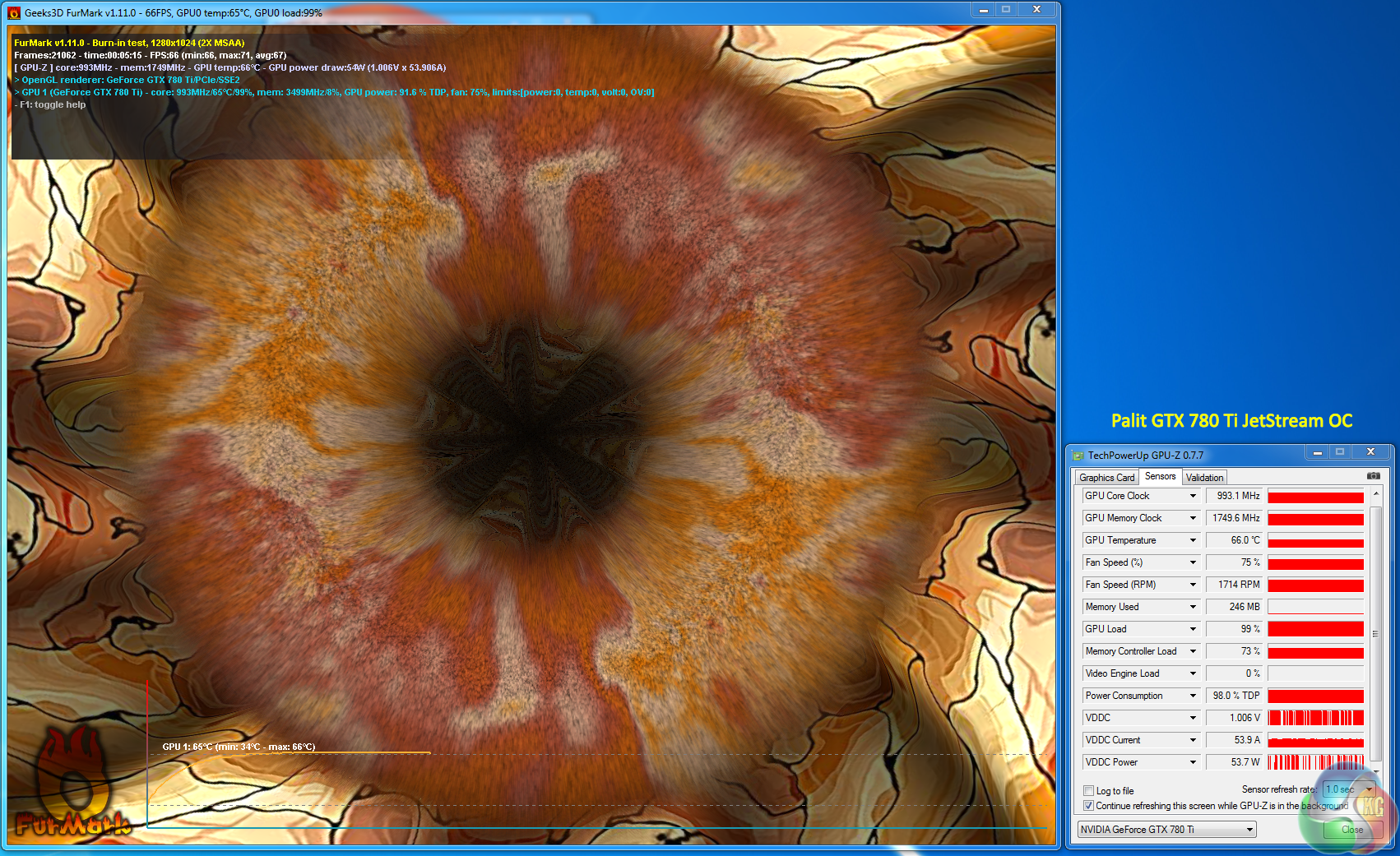Viewport: 1400px width, 856px height.
Task: Open the GPU Memory Clock sensor dropdown
Action: [x=1193, y=518]
